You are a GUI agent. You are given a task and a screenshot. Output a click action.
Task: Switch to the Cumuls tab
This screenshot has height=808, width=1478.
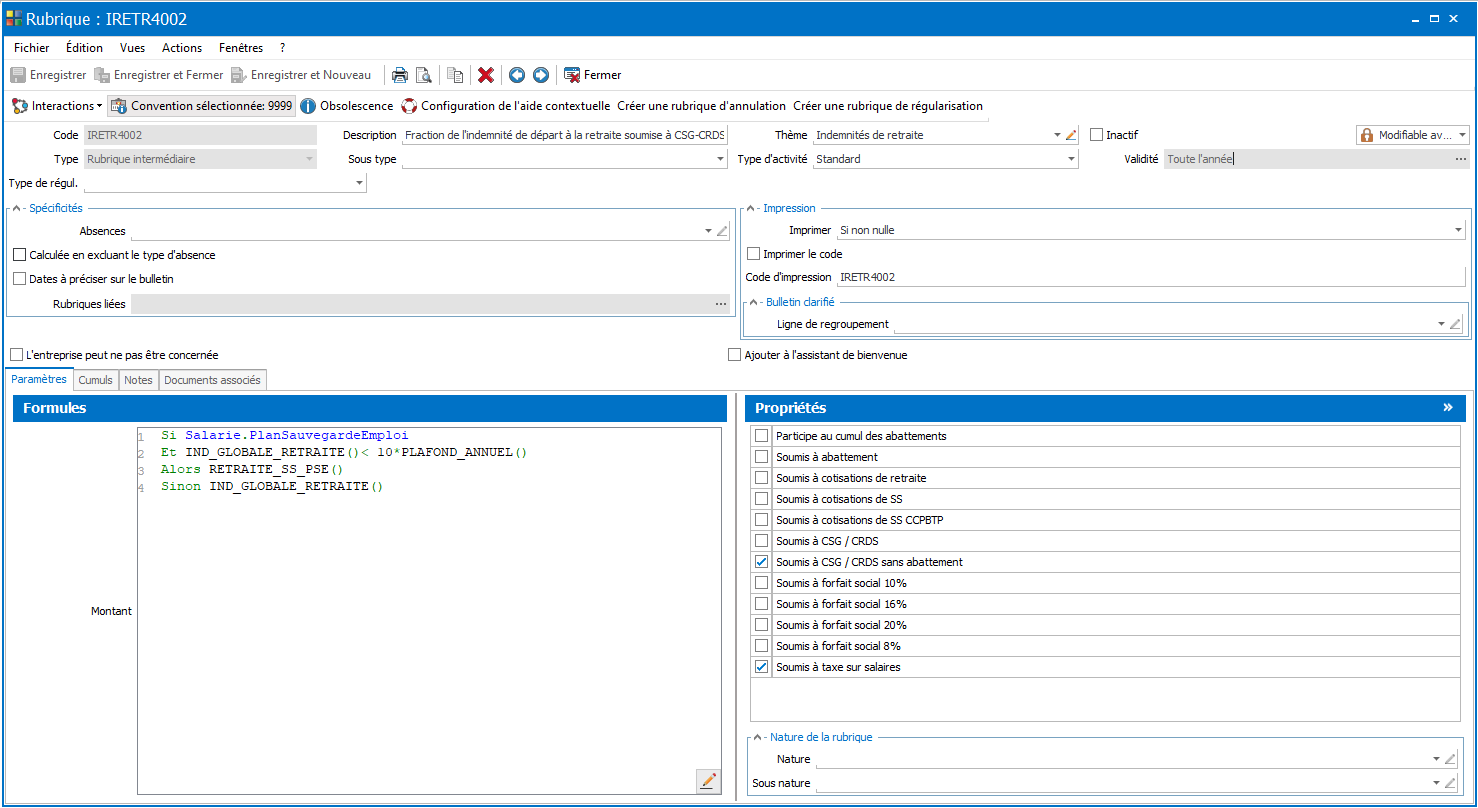point(96,380)
